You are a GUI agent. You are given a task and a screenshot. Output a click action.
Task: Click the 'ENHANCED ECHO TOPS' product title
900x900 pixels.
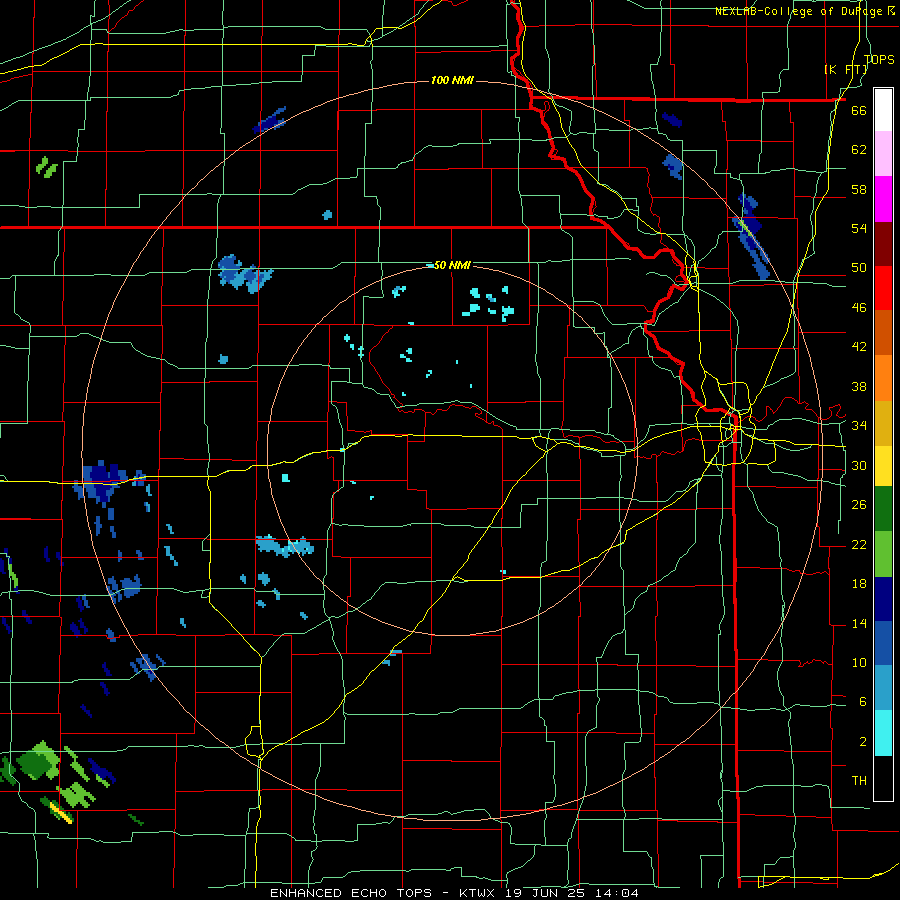[351, 893]
